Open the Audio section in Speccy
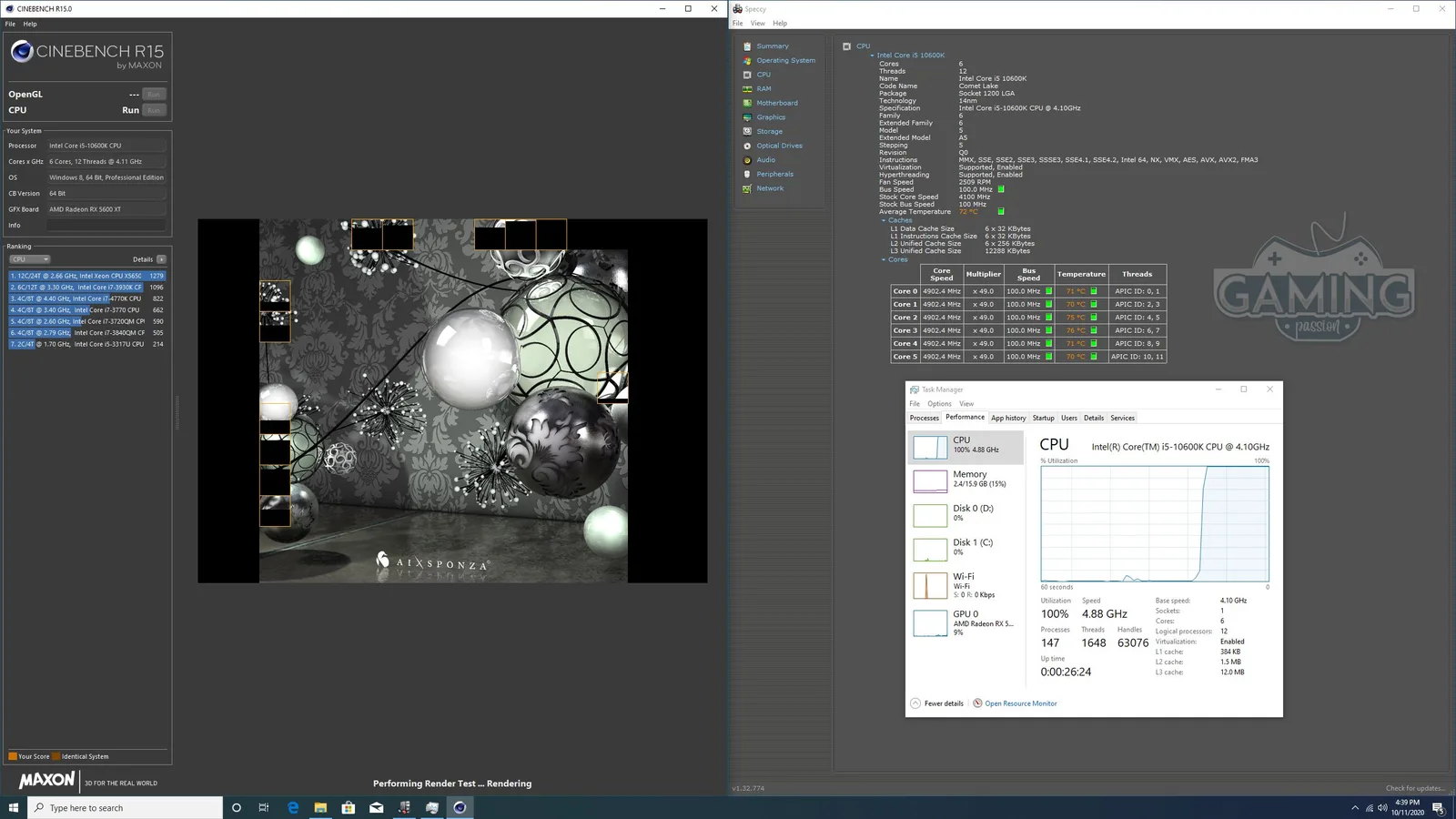1456x819 pixels. click(x=765, y=160)
